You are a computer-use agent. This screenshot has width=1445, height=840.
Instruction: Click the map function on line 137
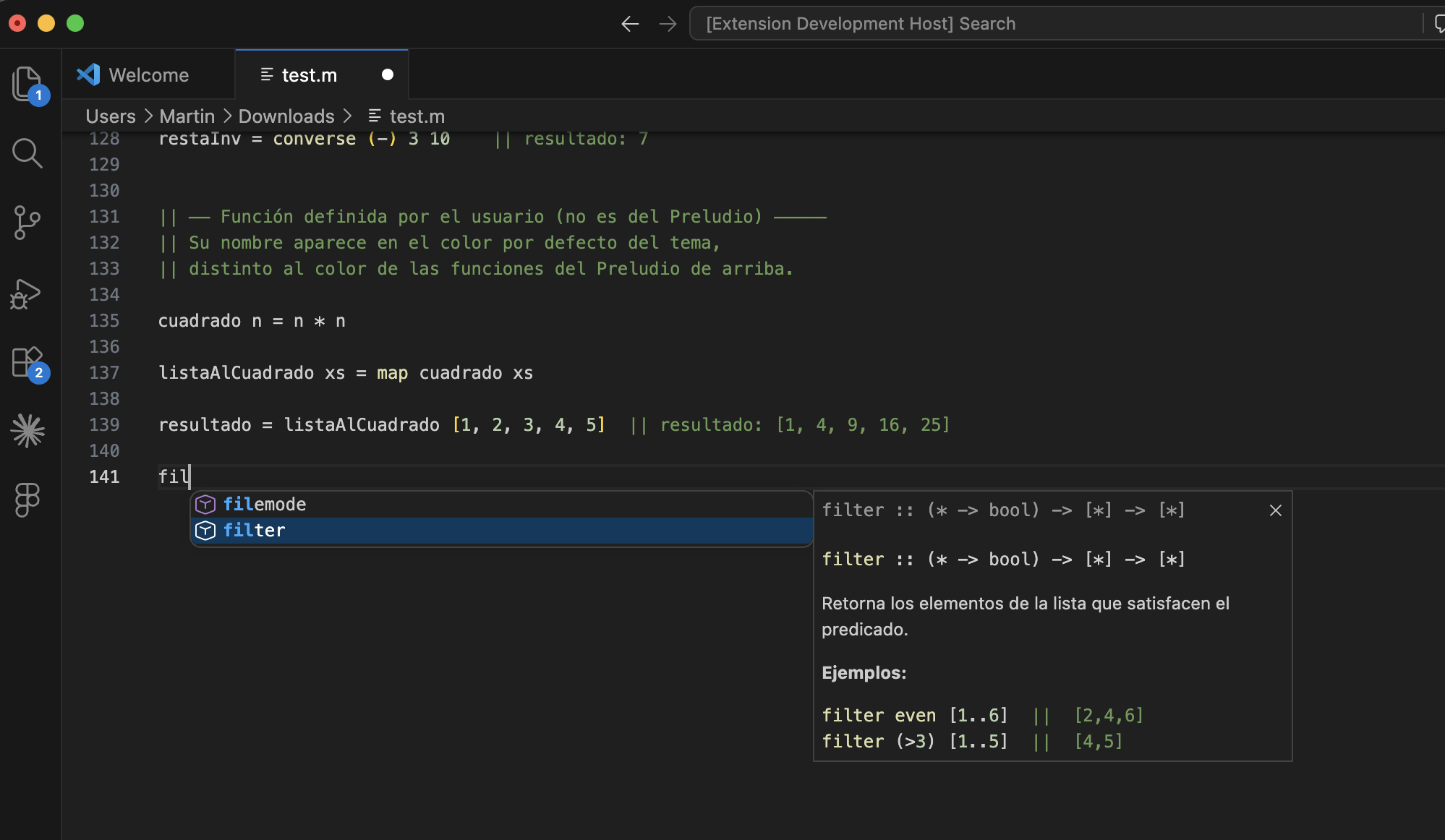393,373
